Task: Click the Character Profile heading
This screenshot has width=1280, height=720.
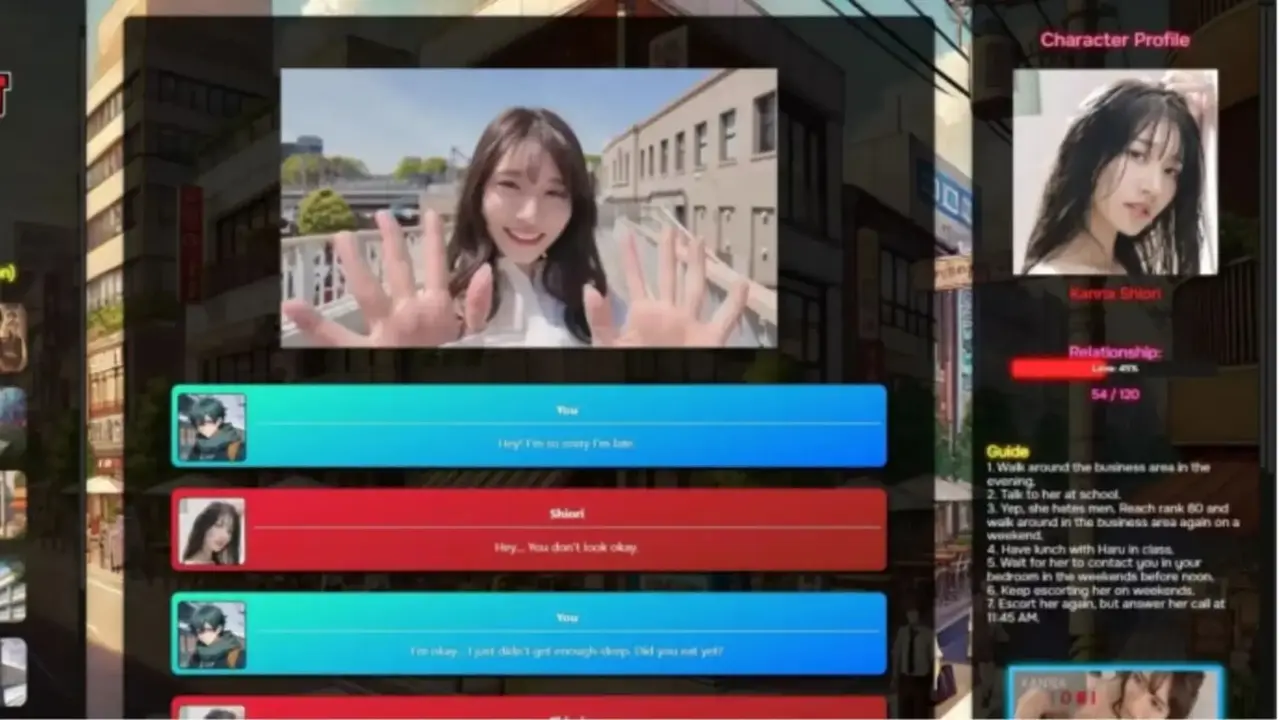Action: (x=1115, y=40)
